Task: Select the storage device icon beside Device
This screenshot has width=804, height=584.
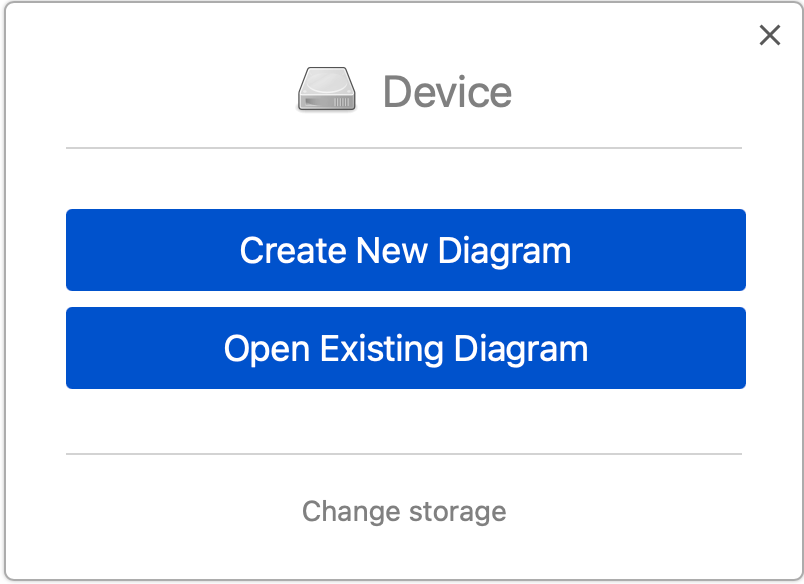Action: click(x=326, y=89)
